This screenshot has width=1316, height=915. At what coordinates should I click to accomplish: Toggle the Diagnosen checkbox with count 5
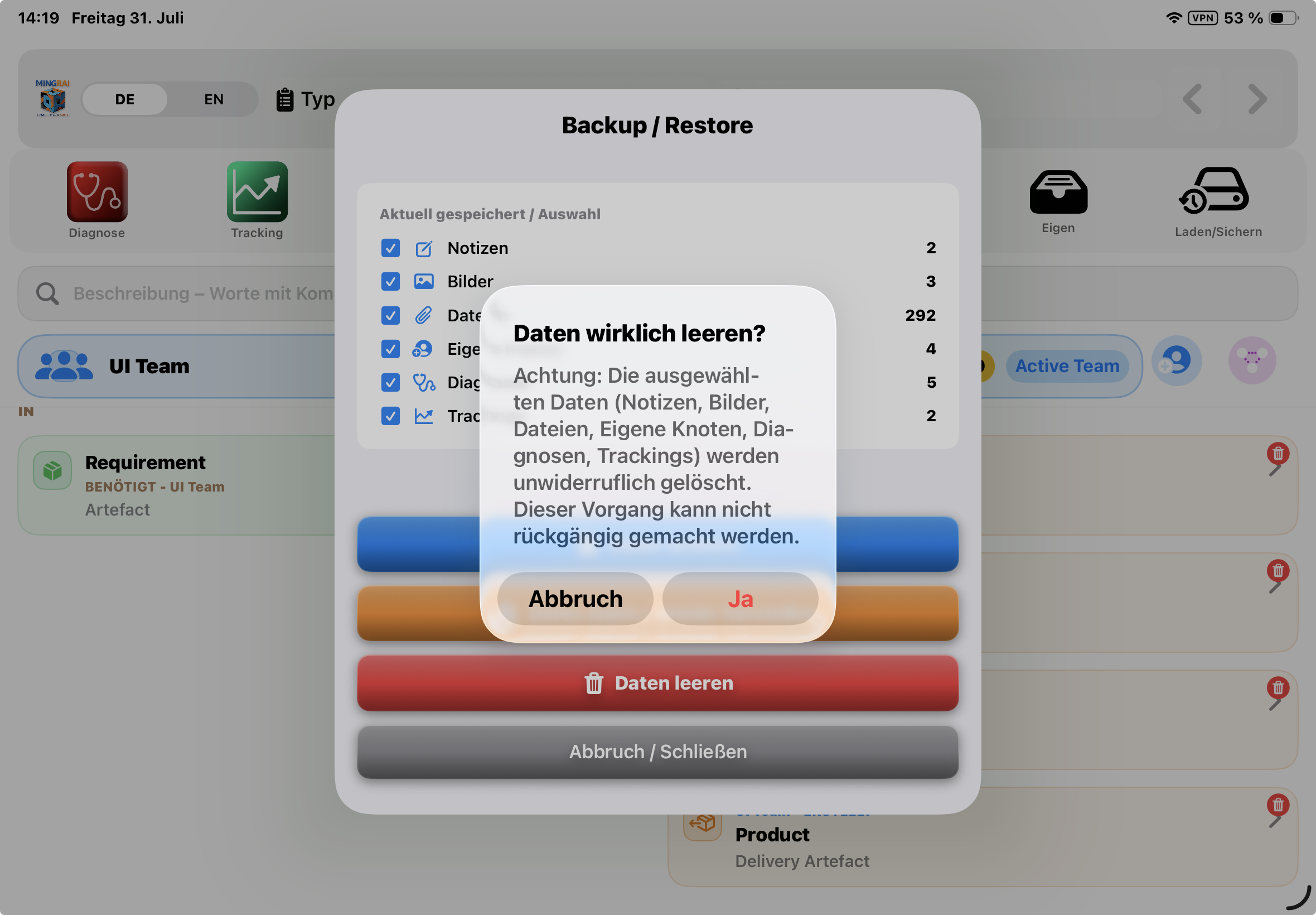(390, 382)
